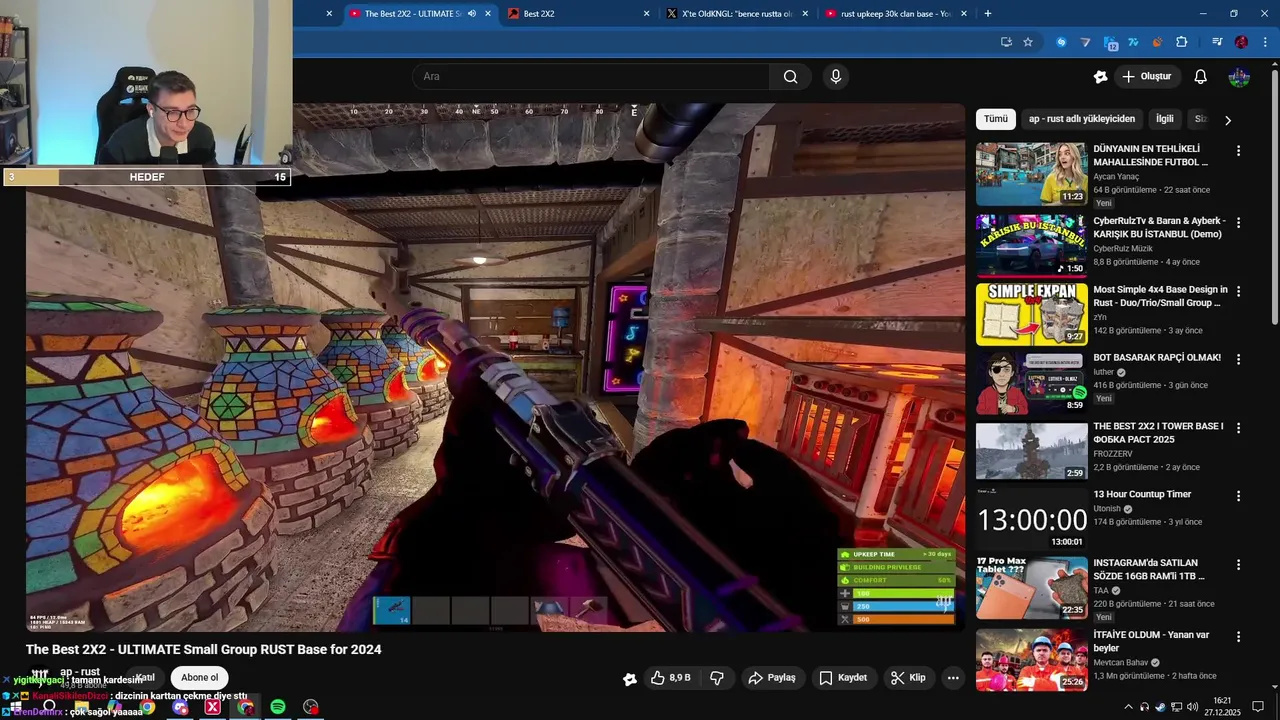This screenshot has width=1280, height=720.
Task: Click the Paylaş share button
Action: pyautogui.click(x=772, y=677)
